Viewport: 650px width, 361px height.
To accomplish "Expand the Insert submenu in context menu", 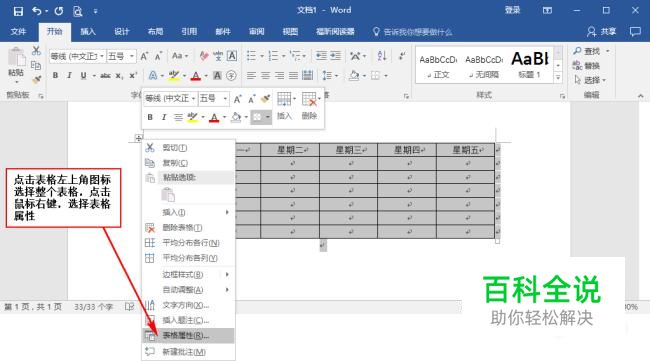I will pyautogui.click(x=188, y=212).
